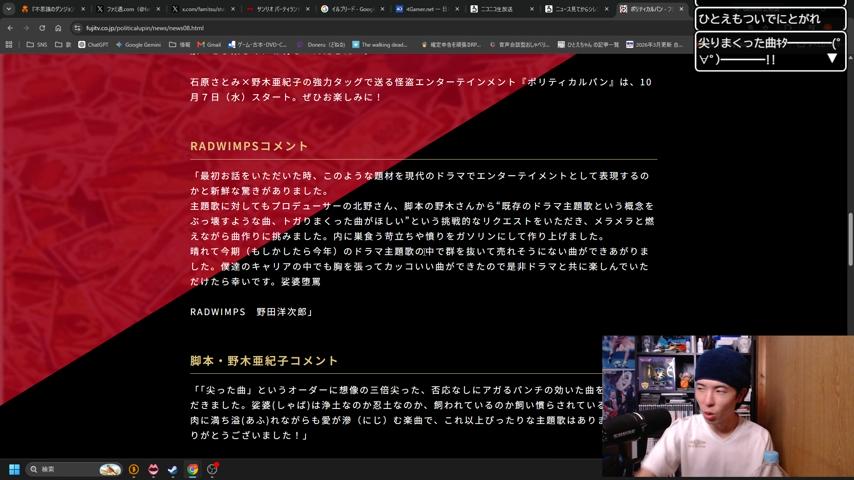The image size is (854, 480).
Task: Close the イルブリード Google tab
Action: click(x=382, y=9)
